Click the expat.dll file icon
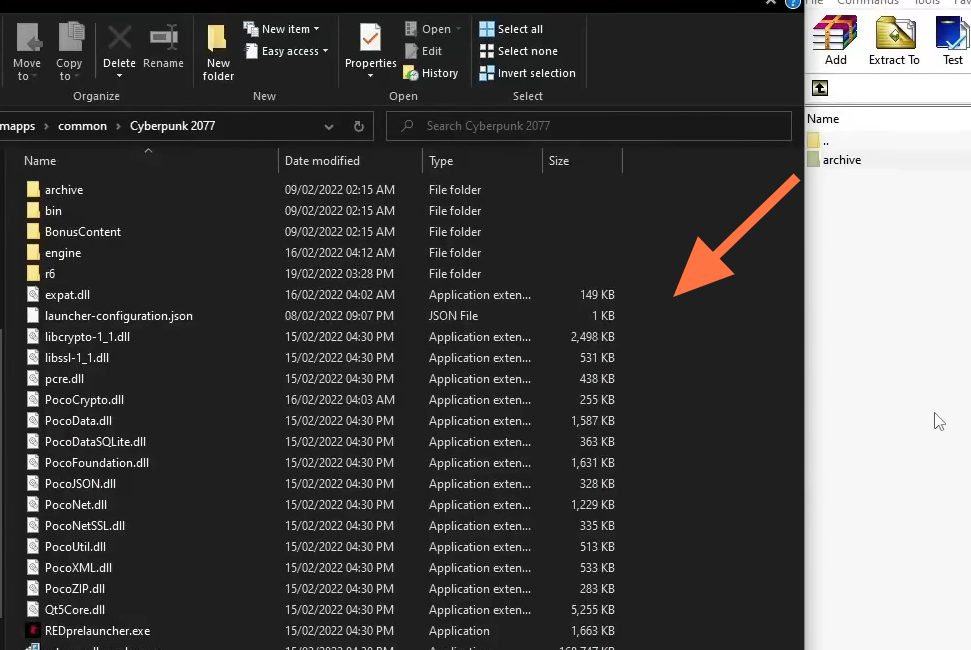The width and height of the screenshot is (971, 650). [x=33, y=295]
